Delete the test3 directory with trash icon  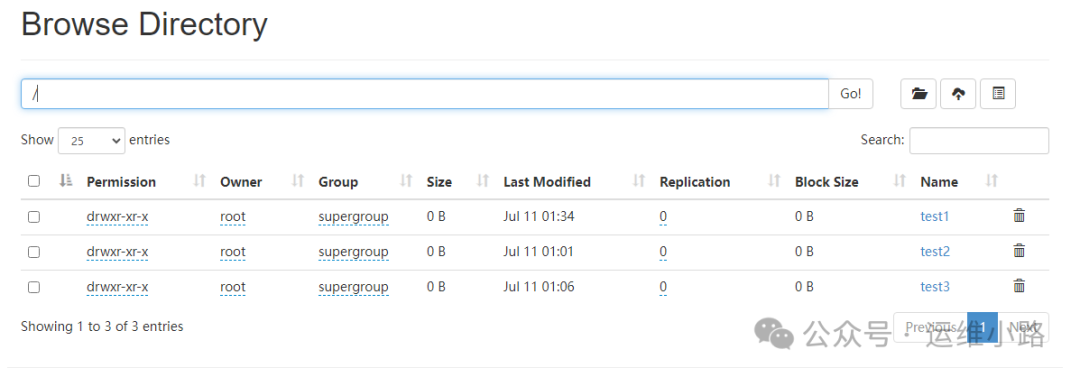pos(1019,286)
